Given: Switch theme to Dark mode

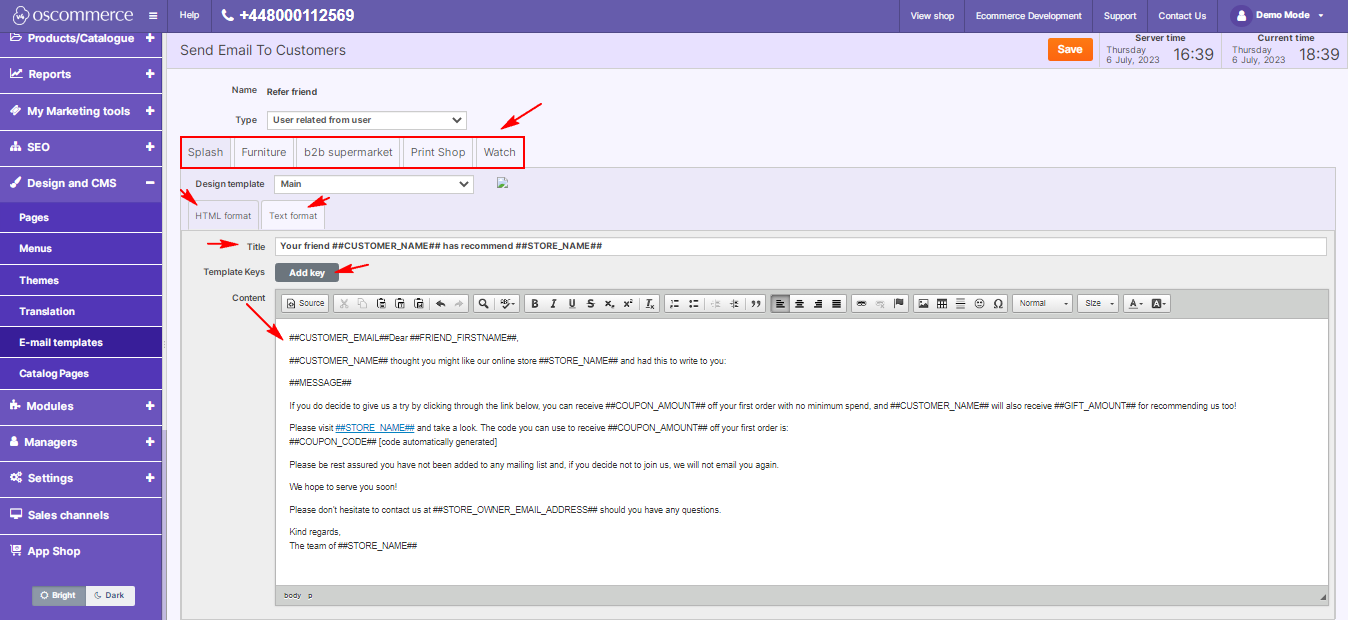Looking at the screenshot, I should (x=110, y=595).
